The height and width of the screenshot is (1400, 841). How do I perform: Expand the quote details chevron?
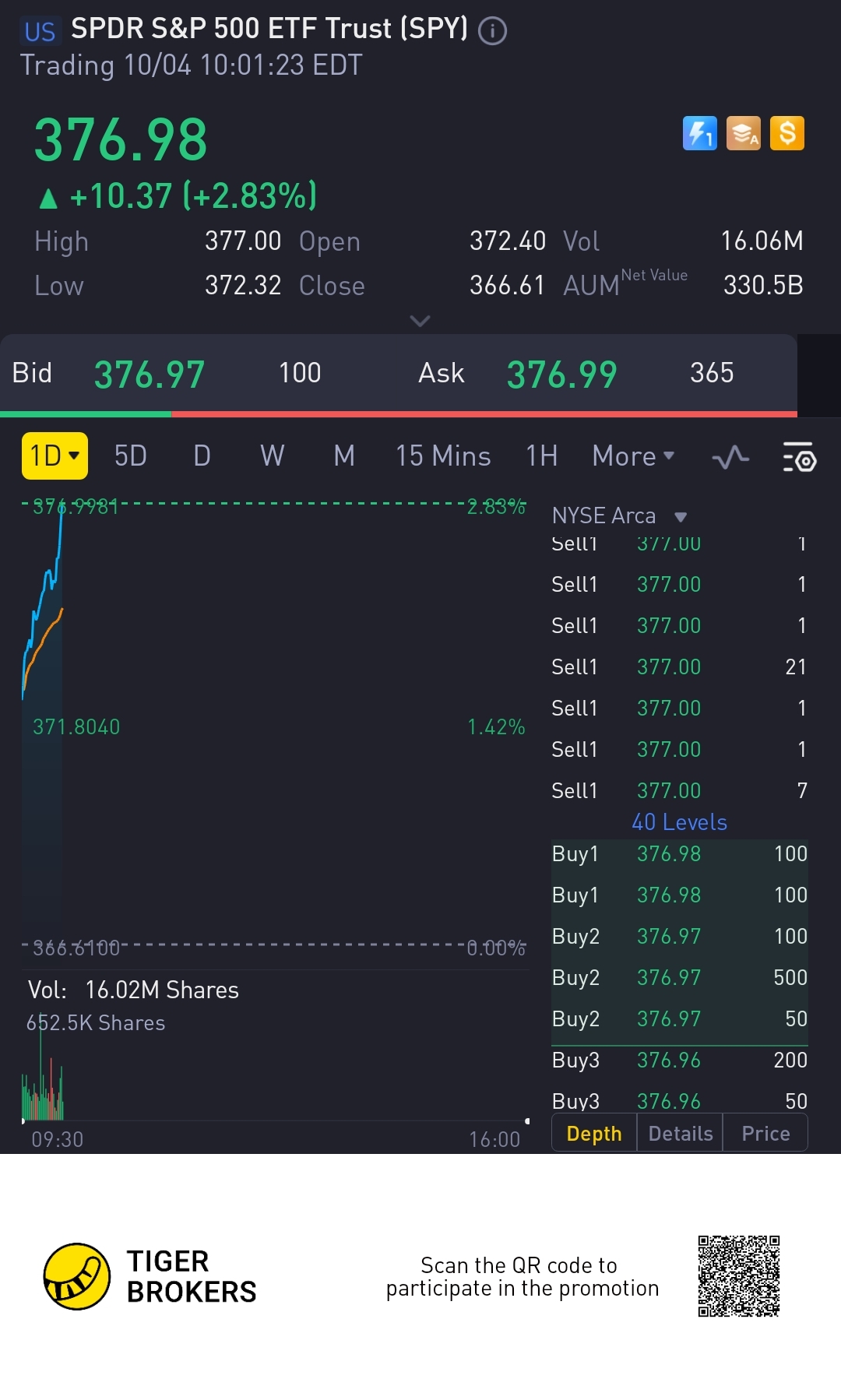(420, 321)
